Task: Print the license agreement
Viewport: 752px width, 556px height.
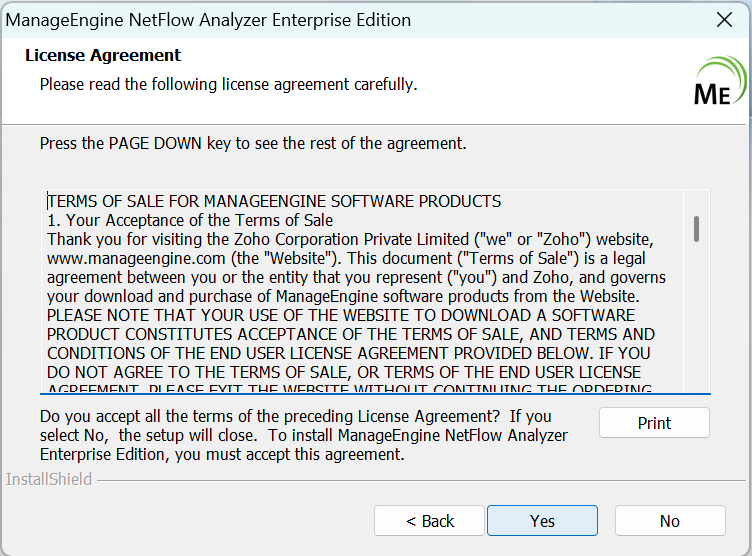Action: (654, 423)
